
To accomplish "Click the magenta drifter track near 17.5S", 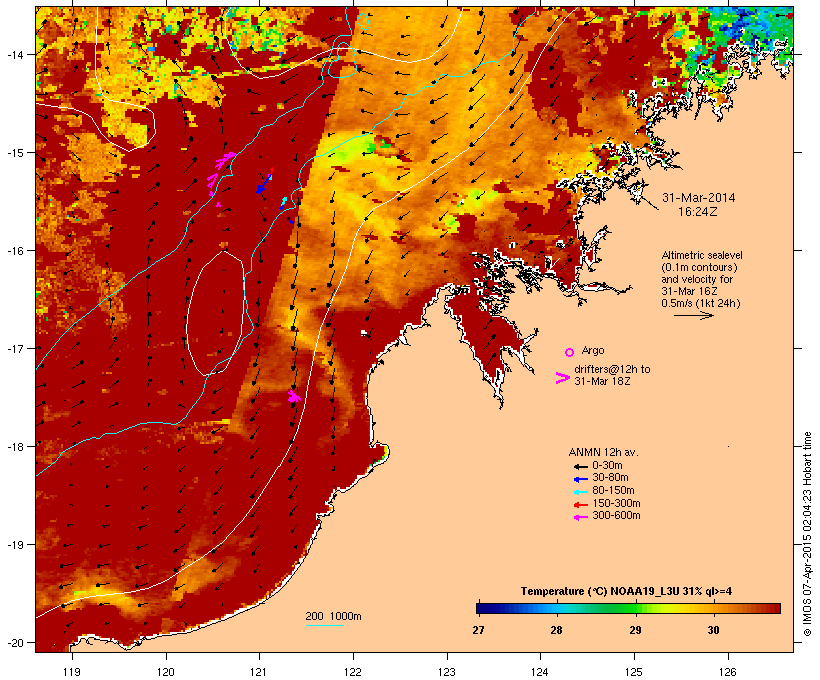I will [x=294, y=396].
